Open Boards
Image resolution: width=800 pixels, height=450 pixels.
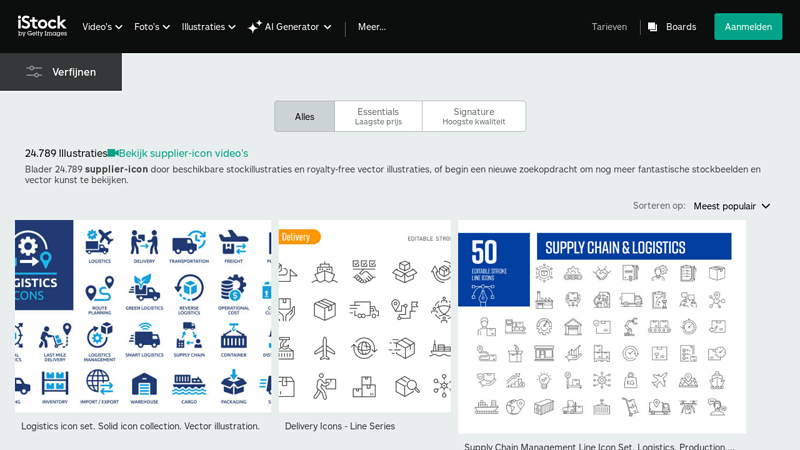pos(672,27)
